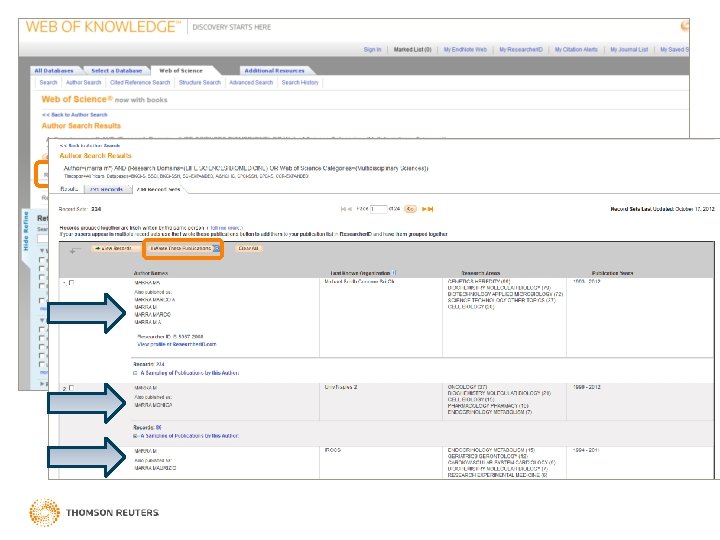Click Last Known Organization column header
Image resolution: width=720 pixels, height=540 pixels.
click(x=360, y=273)
